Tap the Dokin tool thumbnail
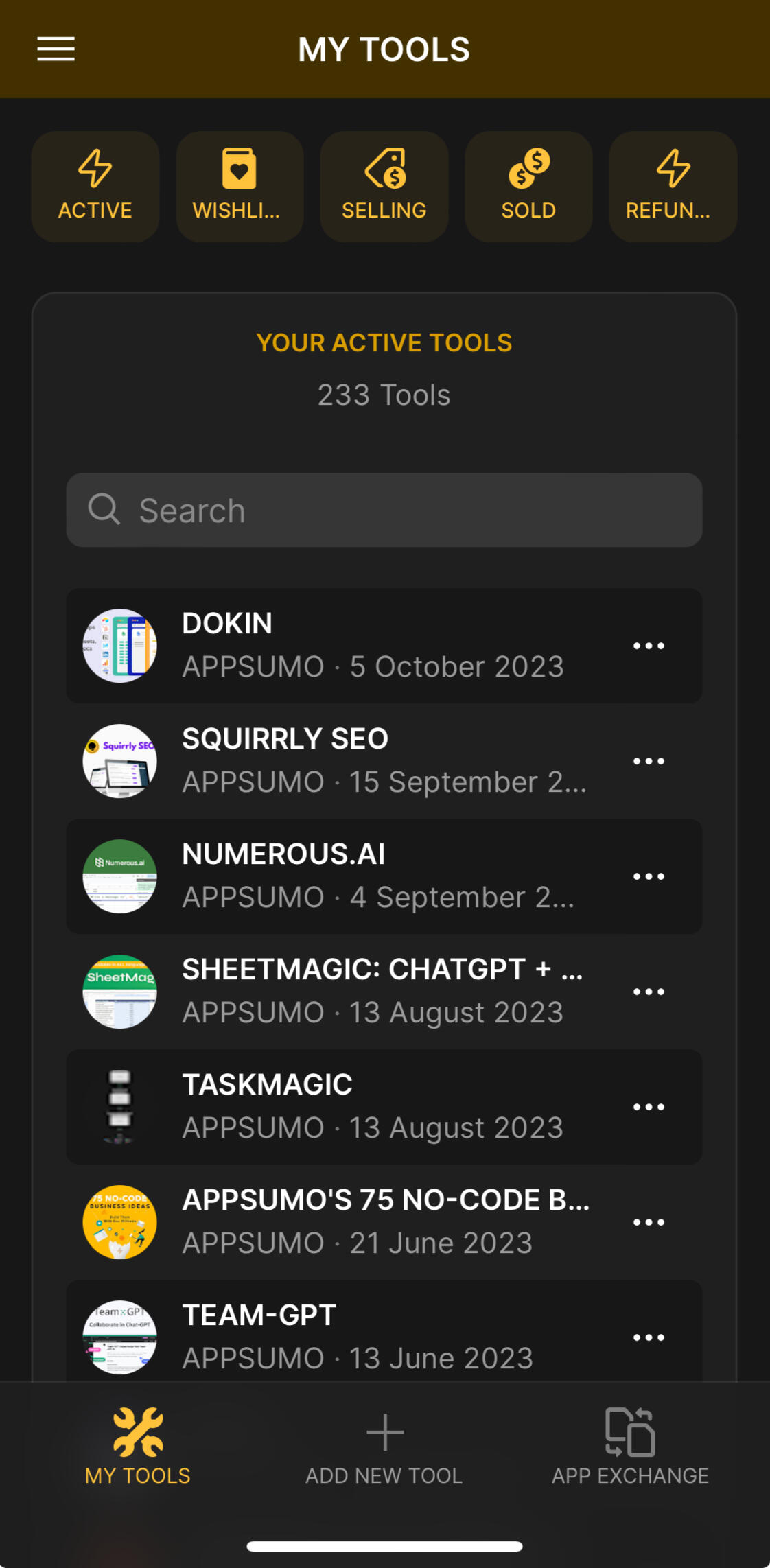 (120, 646)
